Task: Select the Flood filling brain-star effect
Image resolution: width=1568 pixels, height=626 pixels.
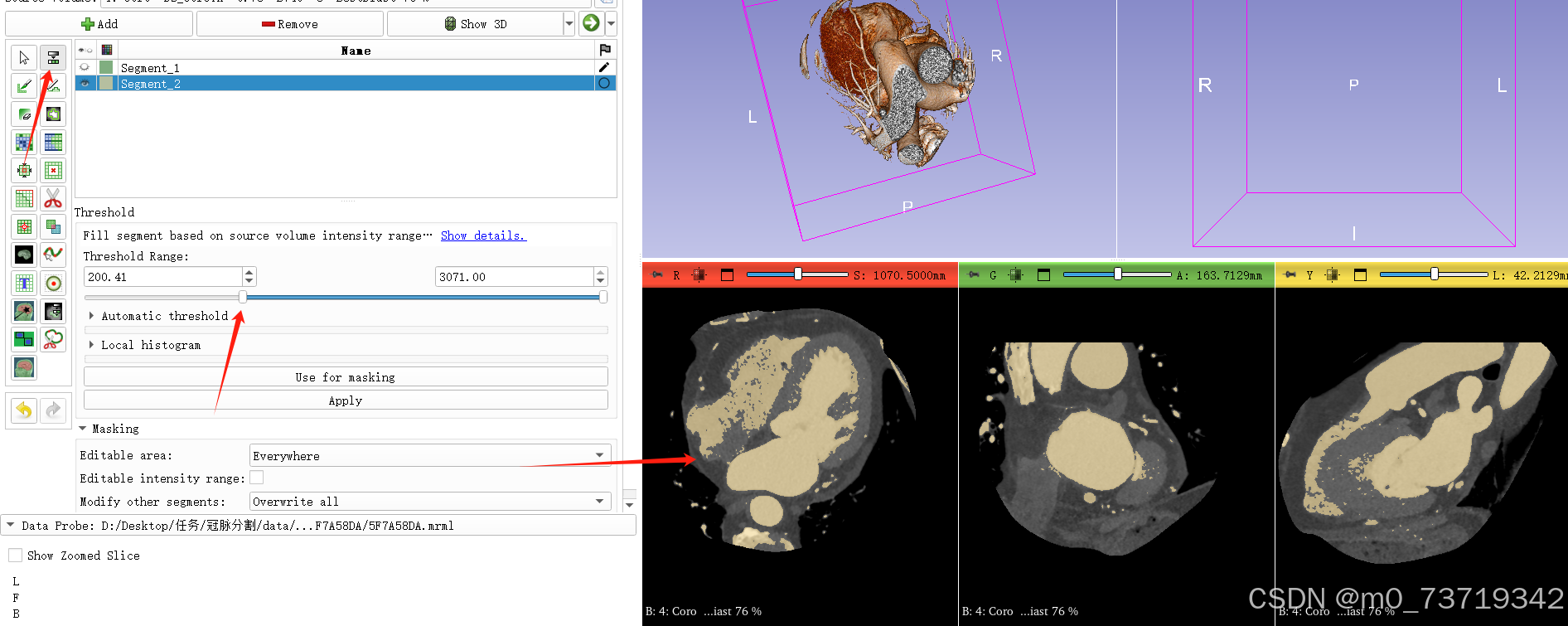Action: coord(24,311)
